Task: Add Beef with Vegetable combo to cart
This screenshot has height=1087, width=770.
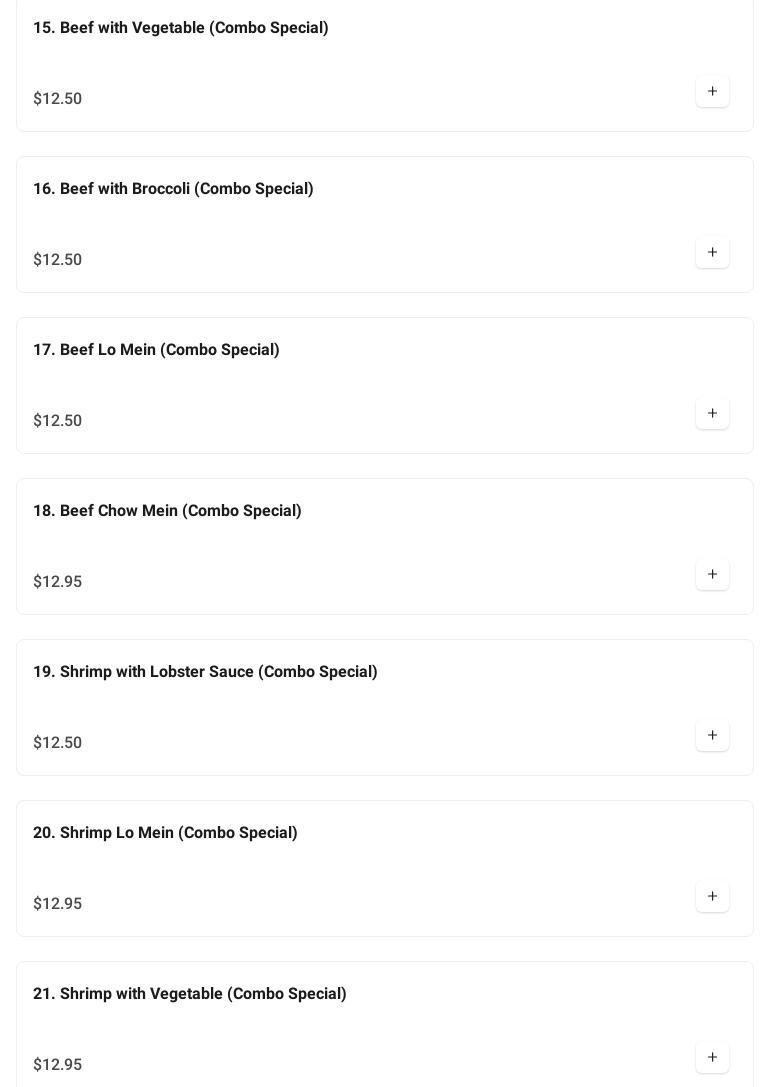Action: pos(712,92)
